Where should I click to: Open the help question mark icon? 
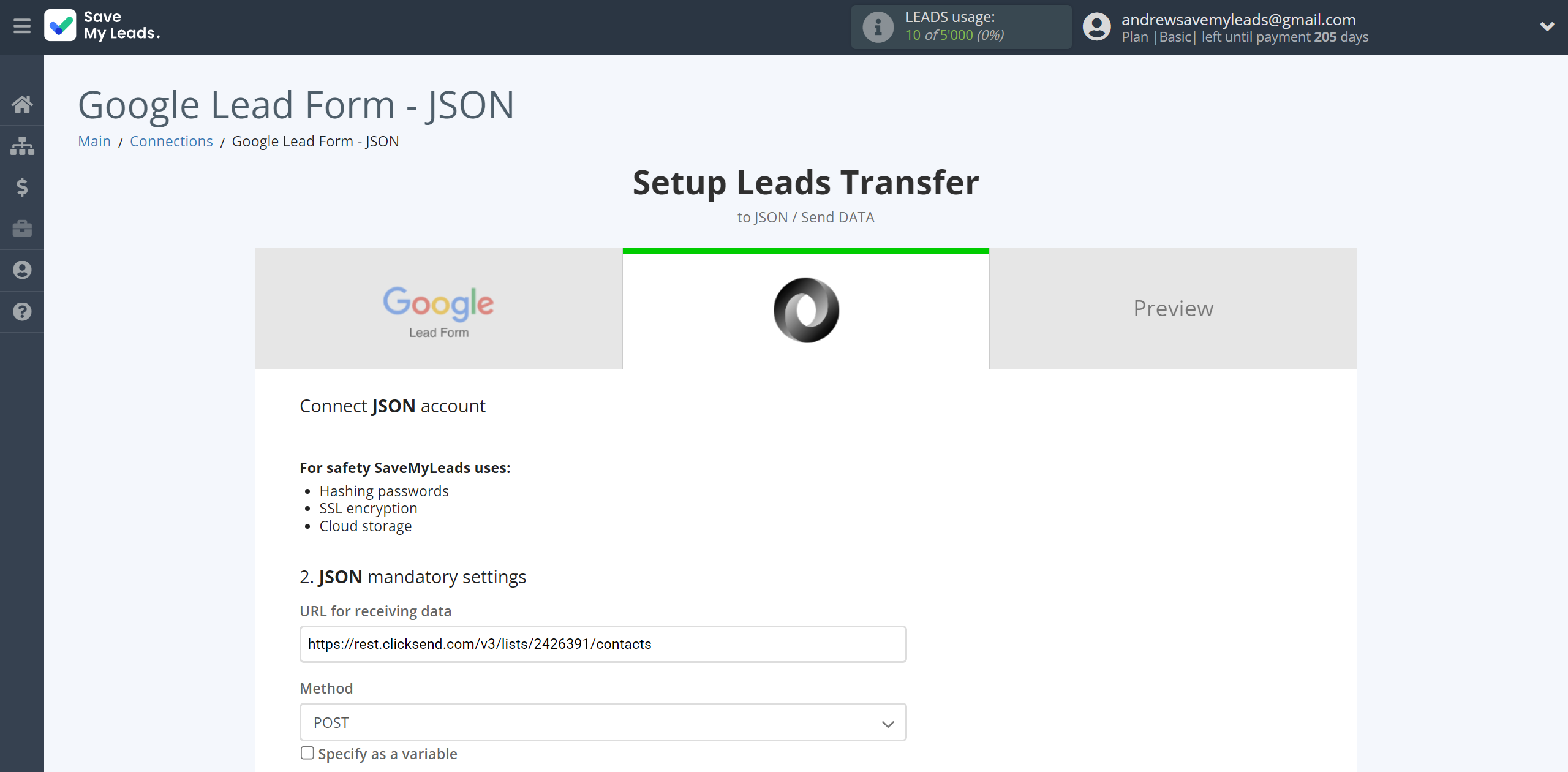click(x=22, y=312)
